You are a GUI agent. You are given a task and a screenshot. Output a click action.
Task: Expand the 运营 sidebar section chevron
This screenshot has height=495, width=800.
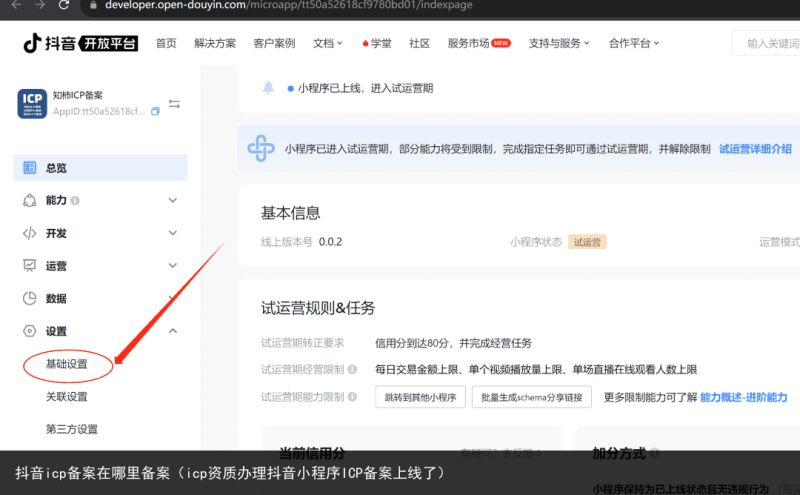click(x=173, y=265)
